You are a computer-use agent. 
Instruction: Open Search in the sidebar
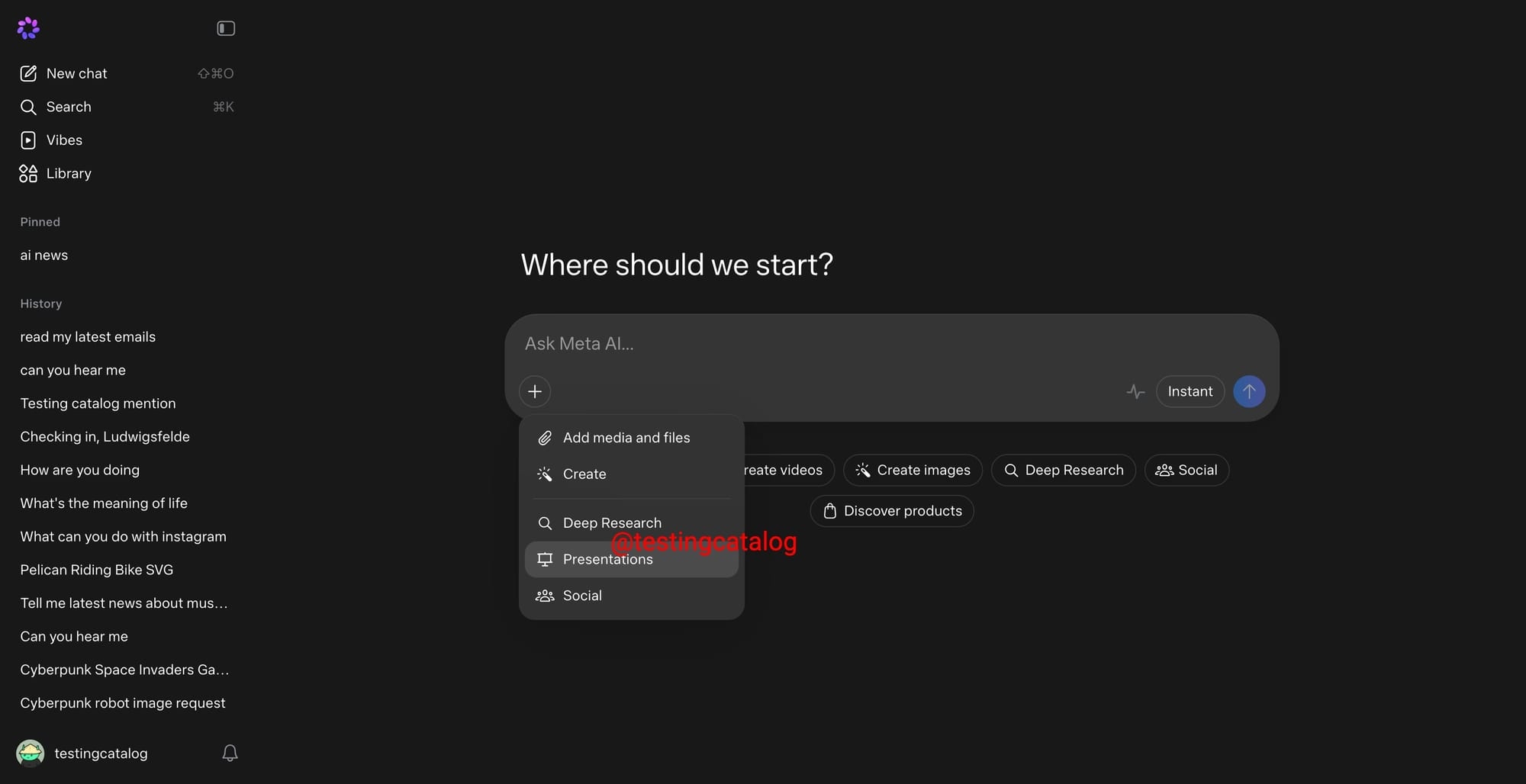click(x=127, y=107)
